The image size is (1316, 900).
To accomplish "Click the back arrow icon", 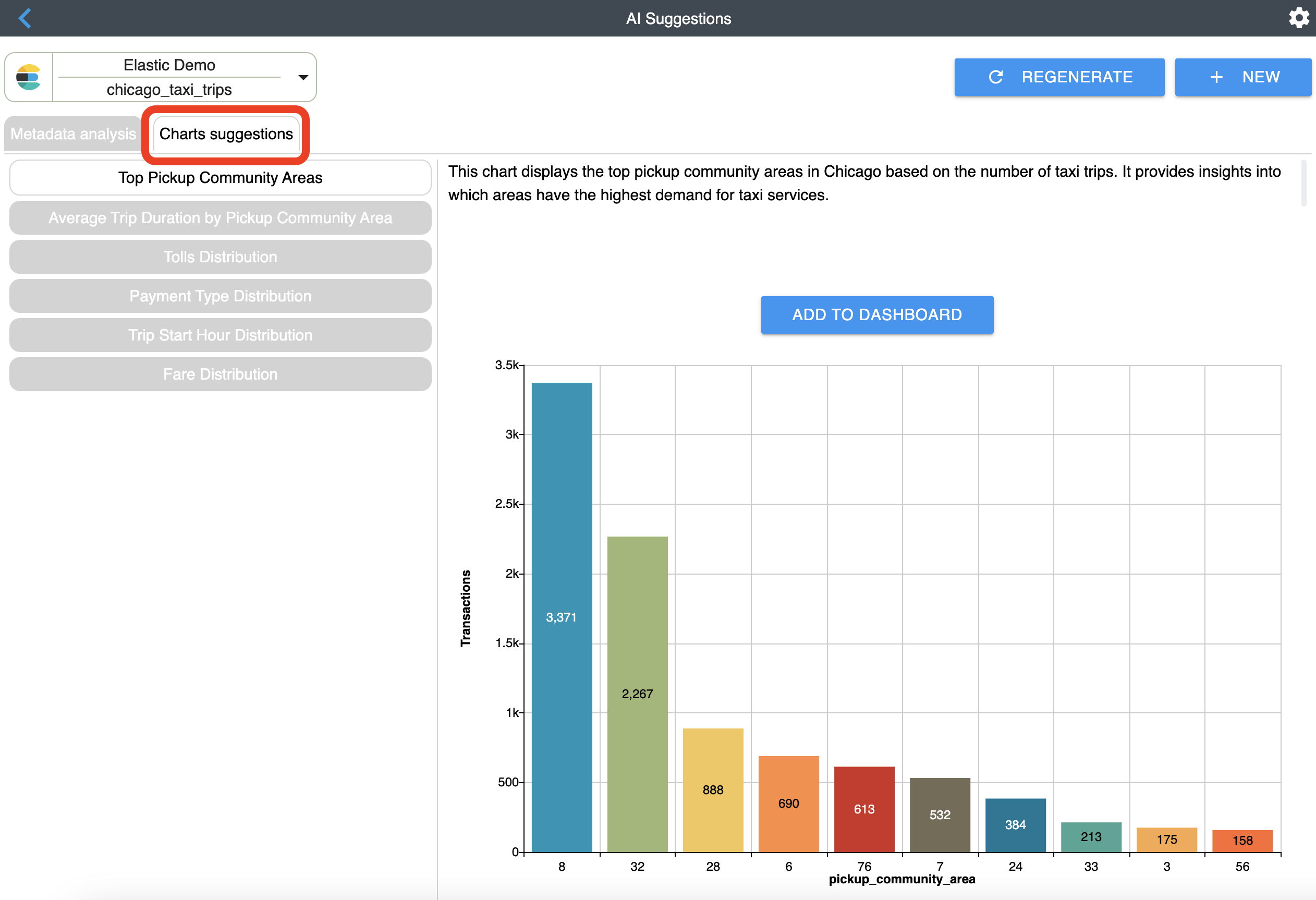I will tap(25, 18).
